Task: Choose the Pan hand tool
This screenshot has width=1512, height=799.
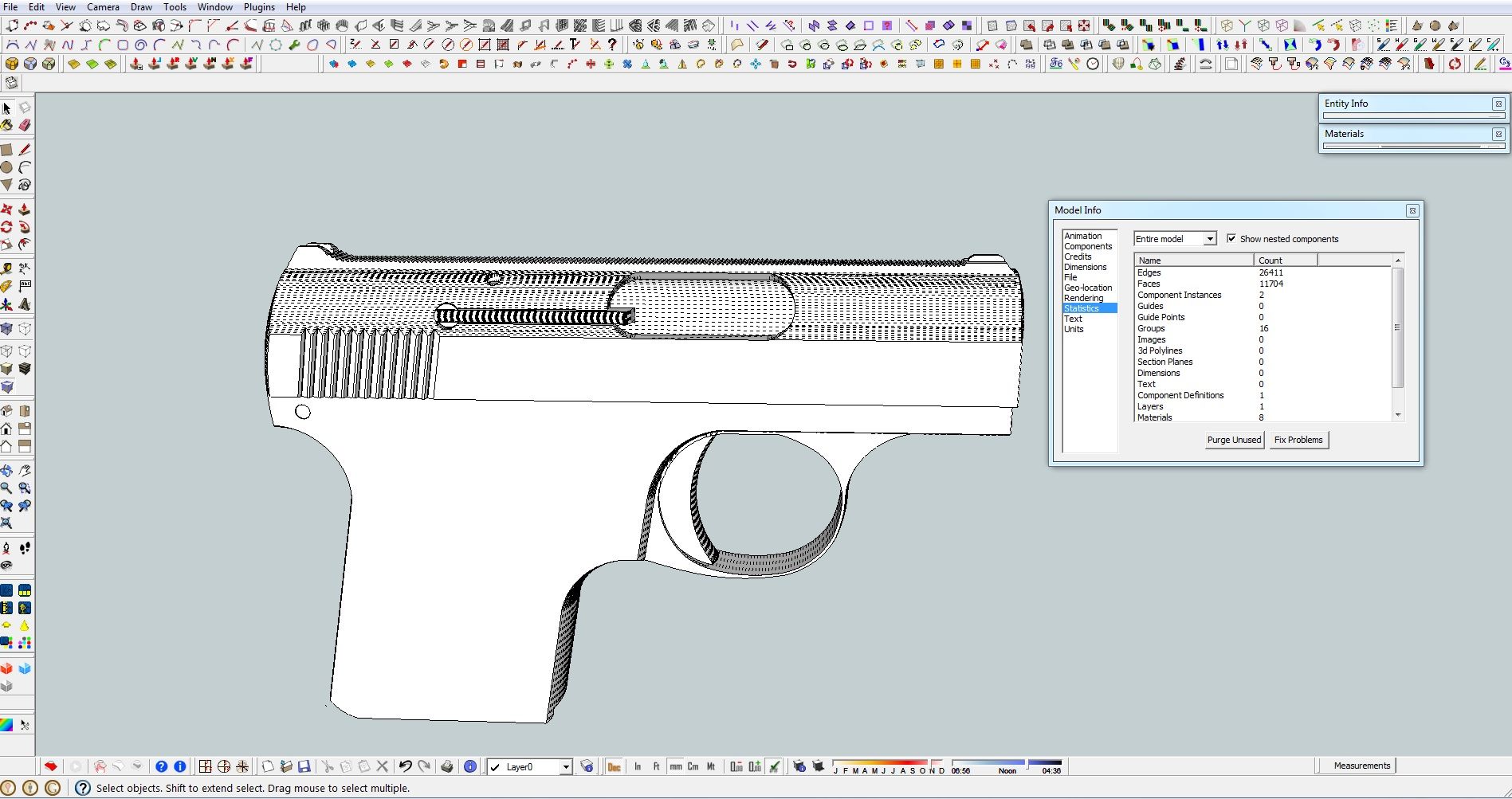Action: [x=25, y=470]
